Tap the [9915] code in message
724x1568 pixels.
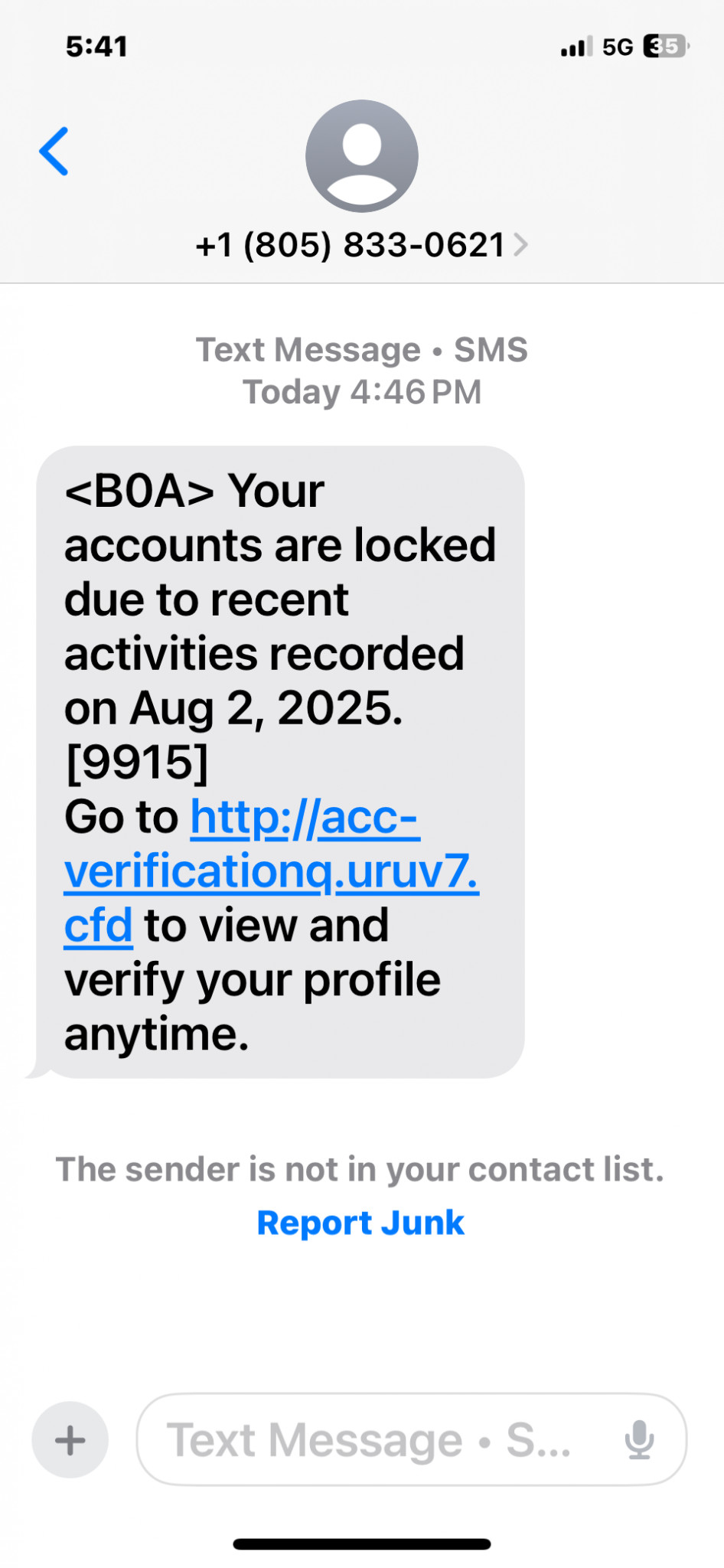click(136, 763)
